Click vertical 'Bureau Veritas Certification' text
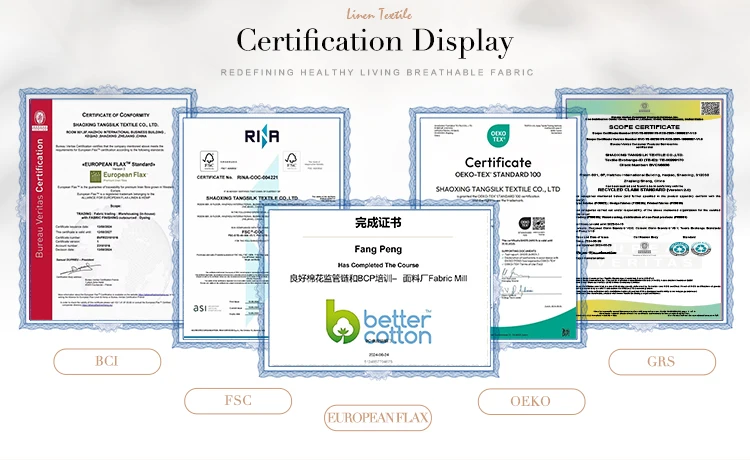750x460 pixels. (39, 198)
